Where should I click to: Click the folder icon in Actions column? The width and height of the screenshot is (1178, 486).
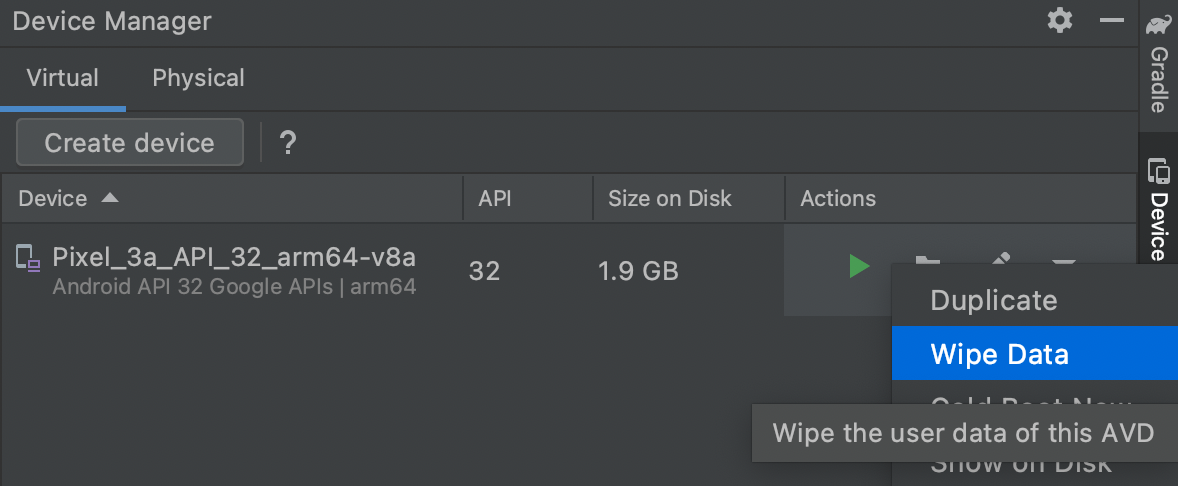[x=928, y=259]
